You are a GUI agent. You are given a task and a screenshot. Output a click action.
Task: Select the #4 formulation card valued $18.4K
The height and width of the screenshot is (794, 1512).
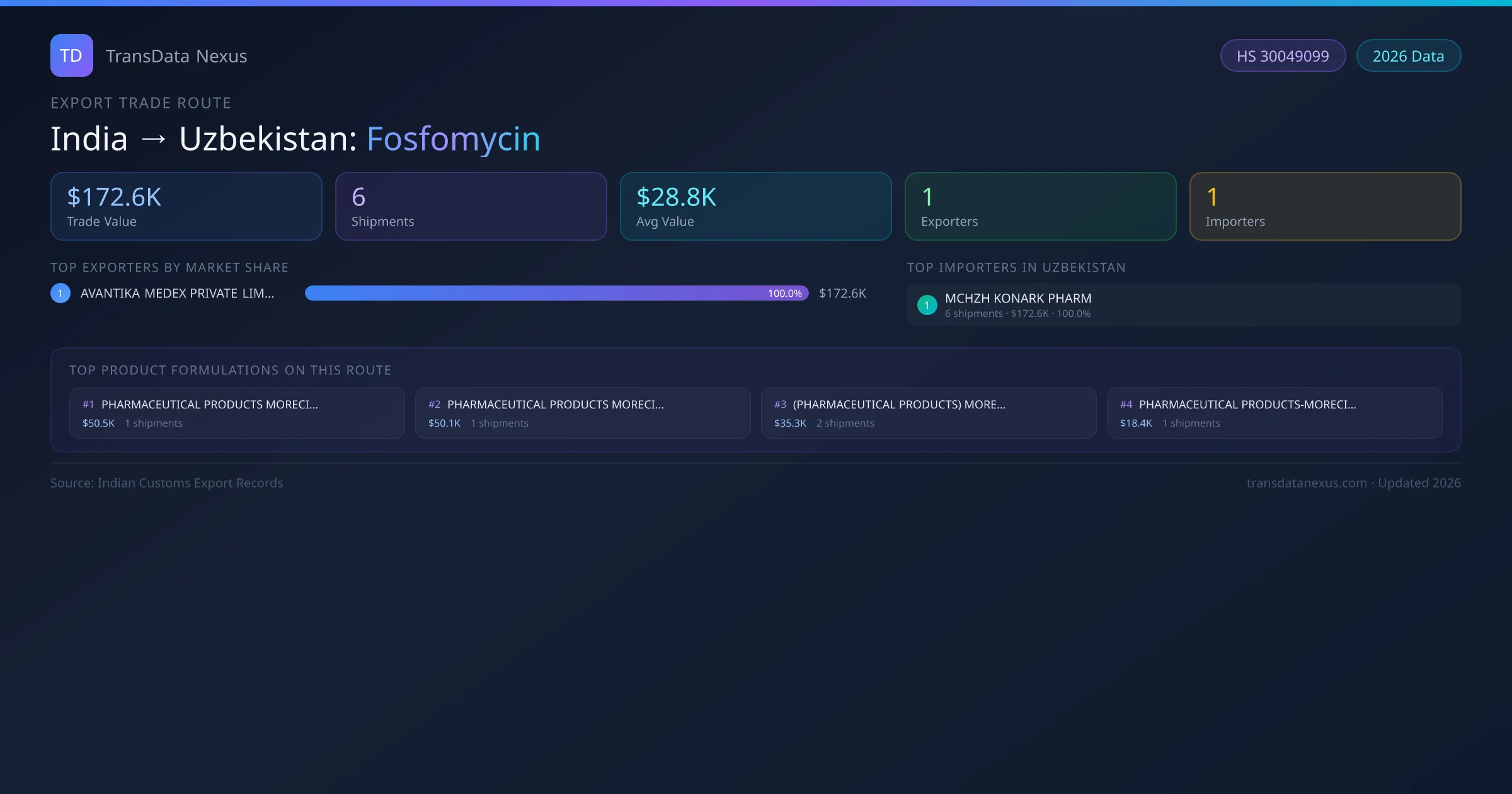1275,412
